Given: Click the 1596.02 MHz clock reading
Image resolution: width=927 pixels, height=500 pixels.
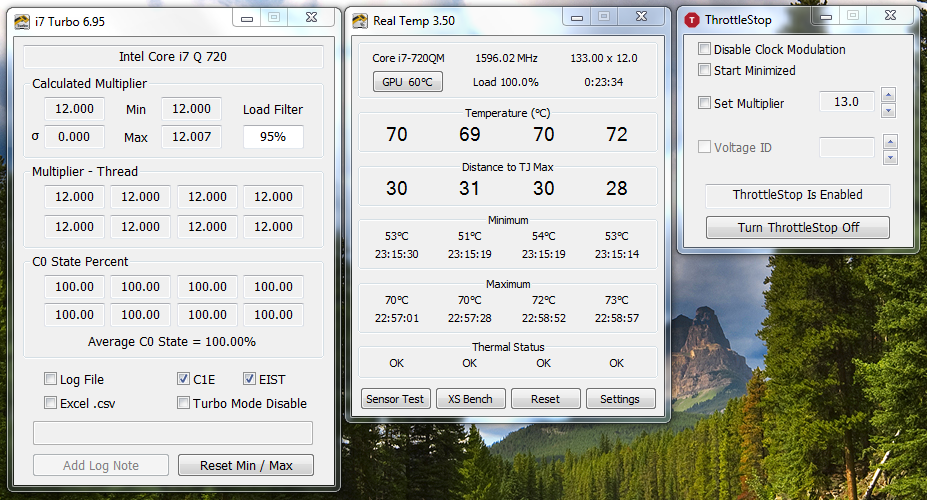Looking at the screenshot, I should click(507, 58).
